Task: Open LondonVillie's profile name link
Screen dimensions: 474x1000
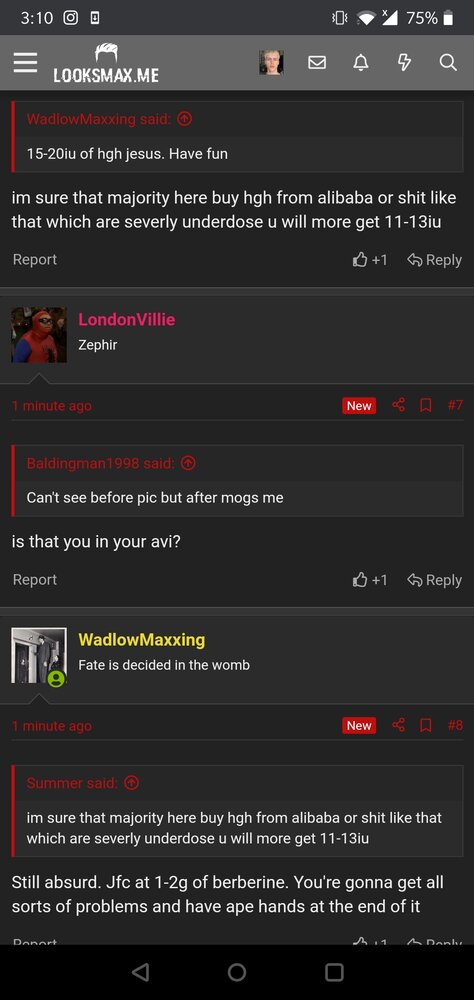Action: click(126, 320)
